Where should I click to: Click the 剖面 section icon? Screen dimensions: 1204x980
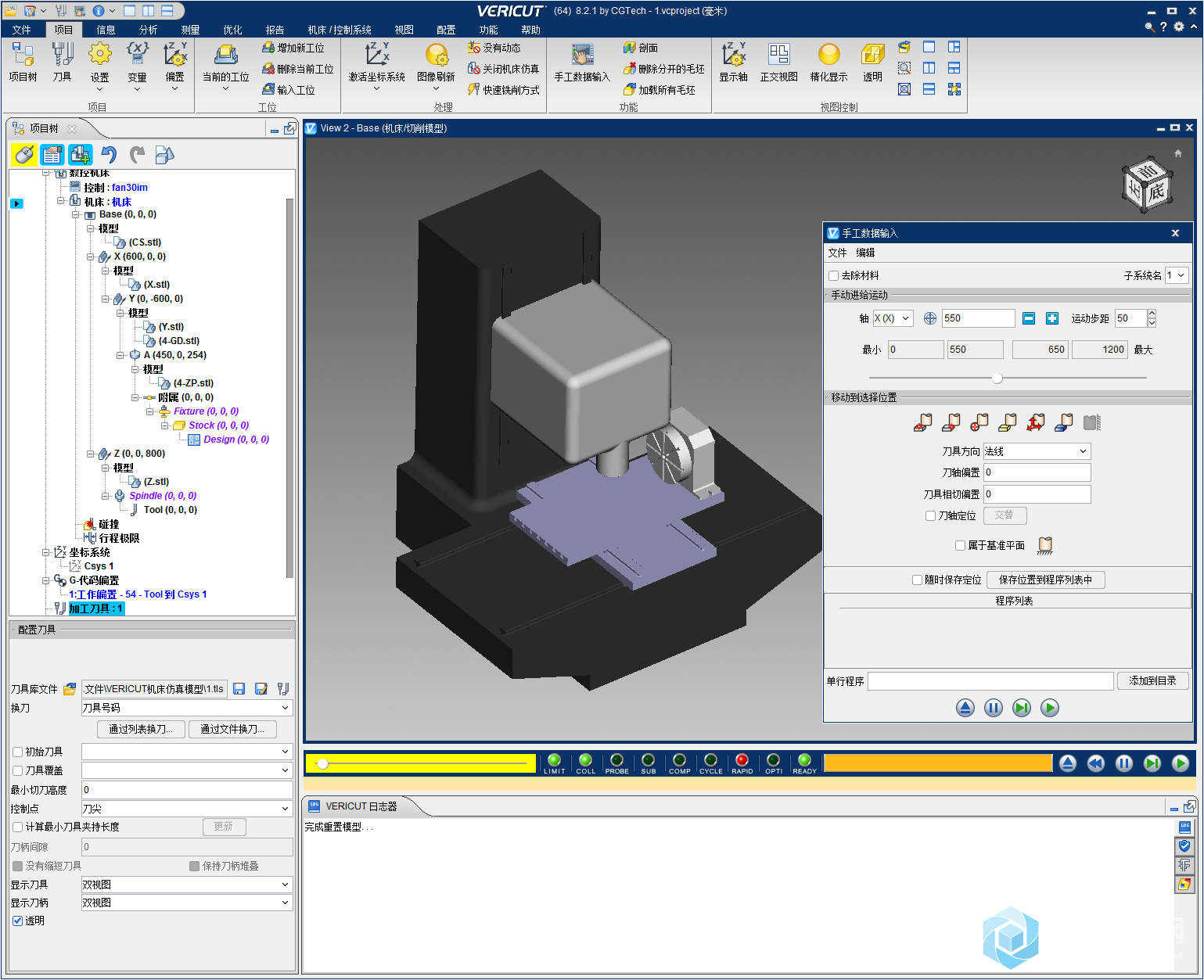point(641,48)
